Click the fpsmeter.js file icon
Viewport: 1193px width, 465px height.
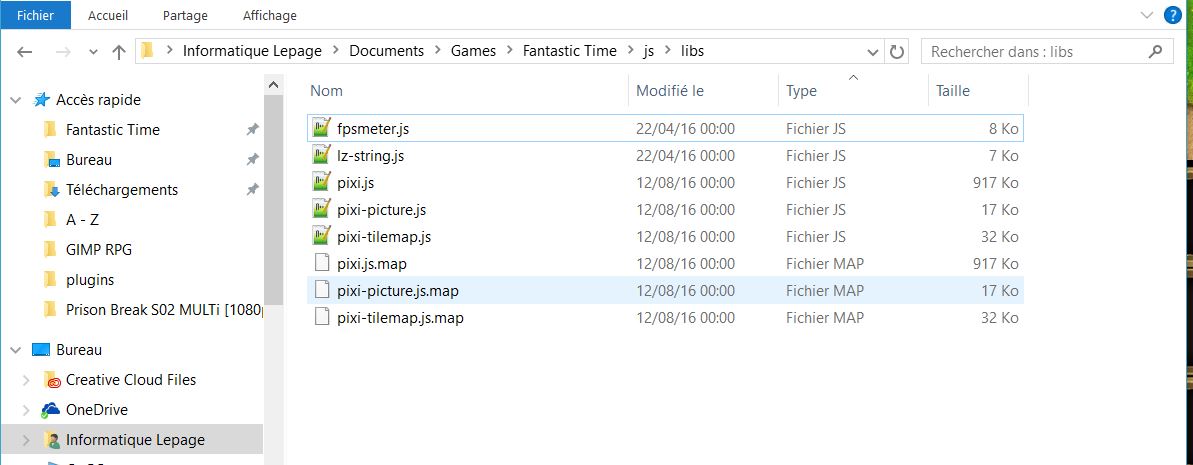[322, 129]
